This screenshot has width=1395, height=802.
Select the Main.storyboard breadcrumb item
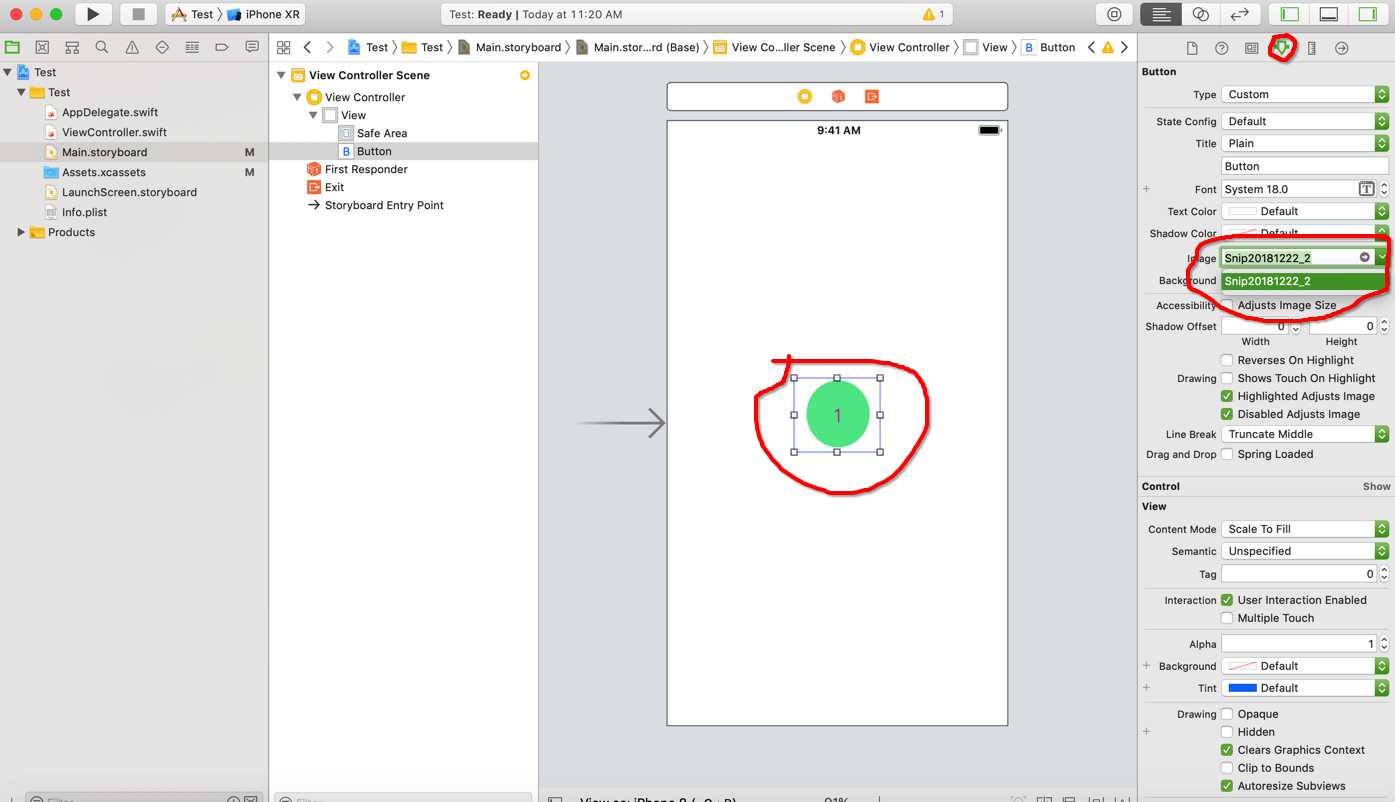pos(509,47)
